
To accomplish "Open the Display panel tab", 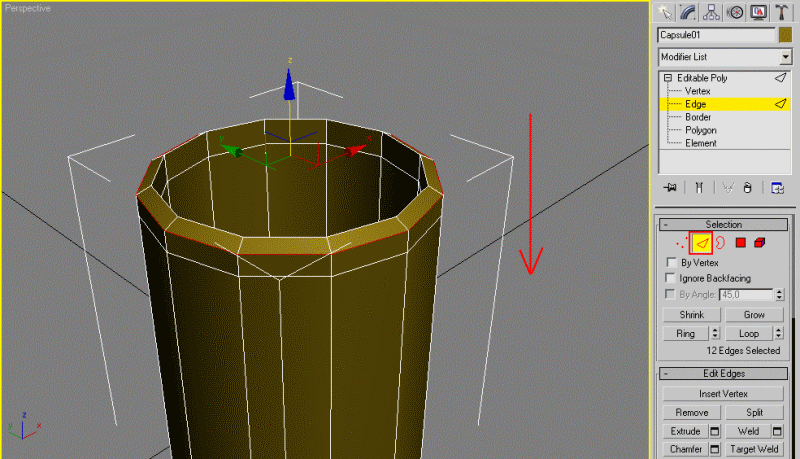I will (759, 12).
